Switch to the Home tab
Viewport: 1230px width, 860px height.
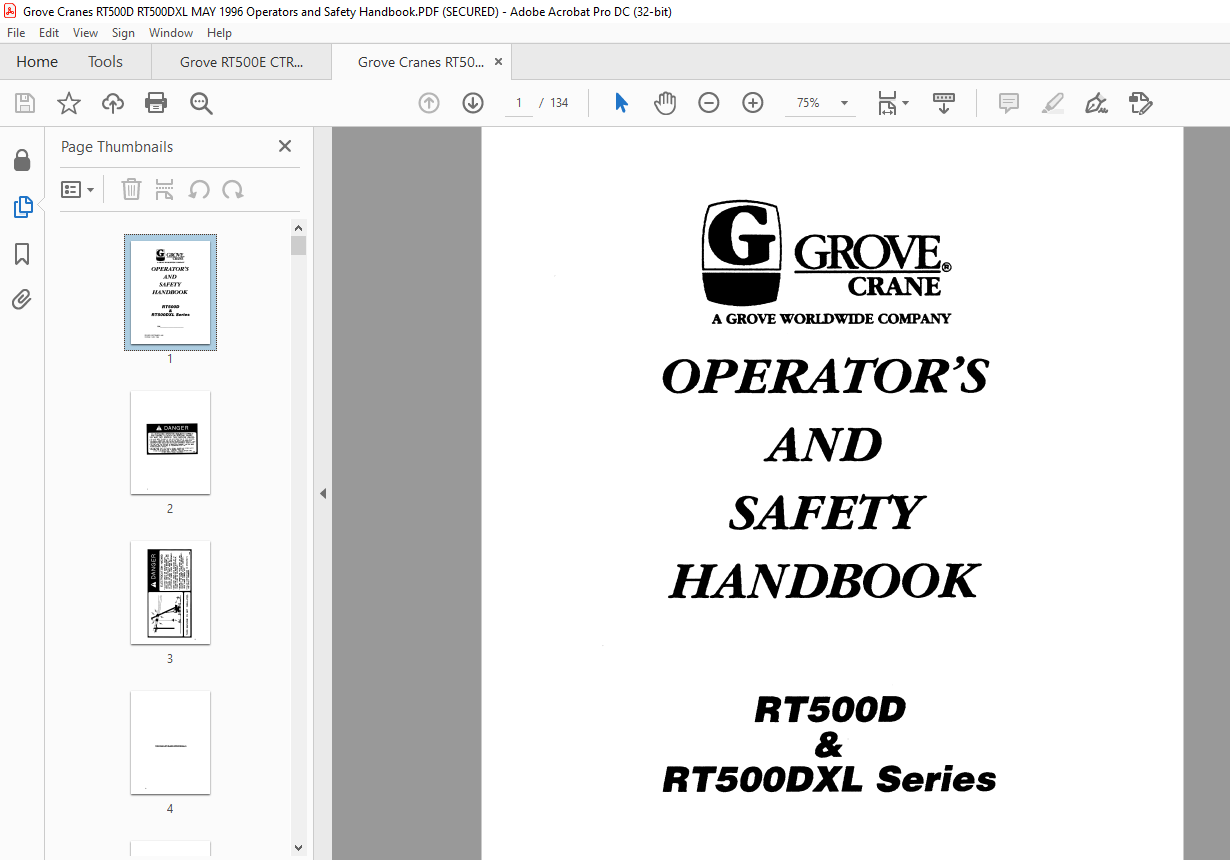click(x=37, y=62)
